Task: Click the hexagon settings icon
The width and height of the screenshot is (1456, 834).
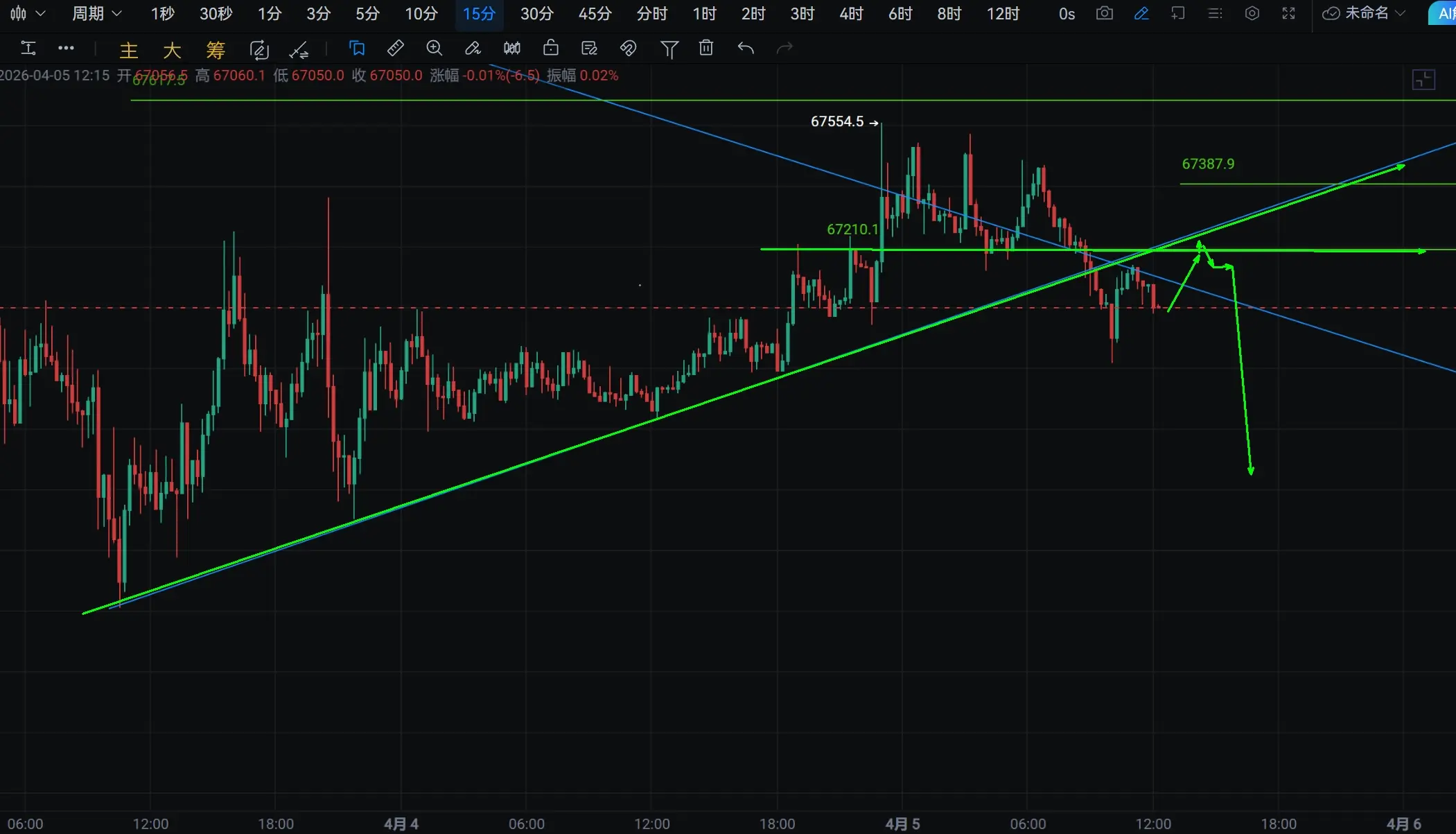Action: (x=1252, y=14)
